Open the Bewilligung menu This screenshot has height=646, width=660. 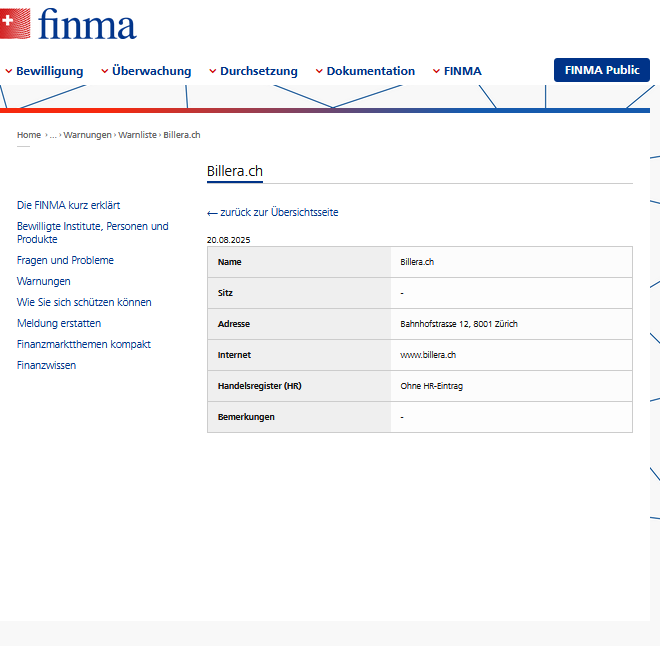click(x=50, y=71)
